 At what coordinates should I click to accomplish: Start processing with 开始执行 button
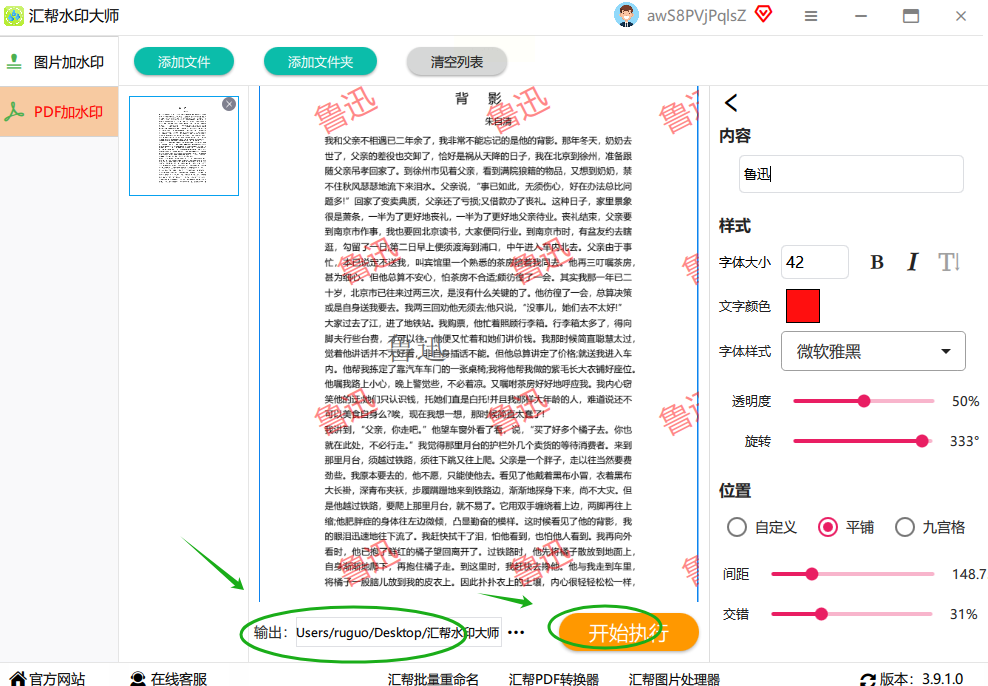pos(629,632)
